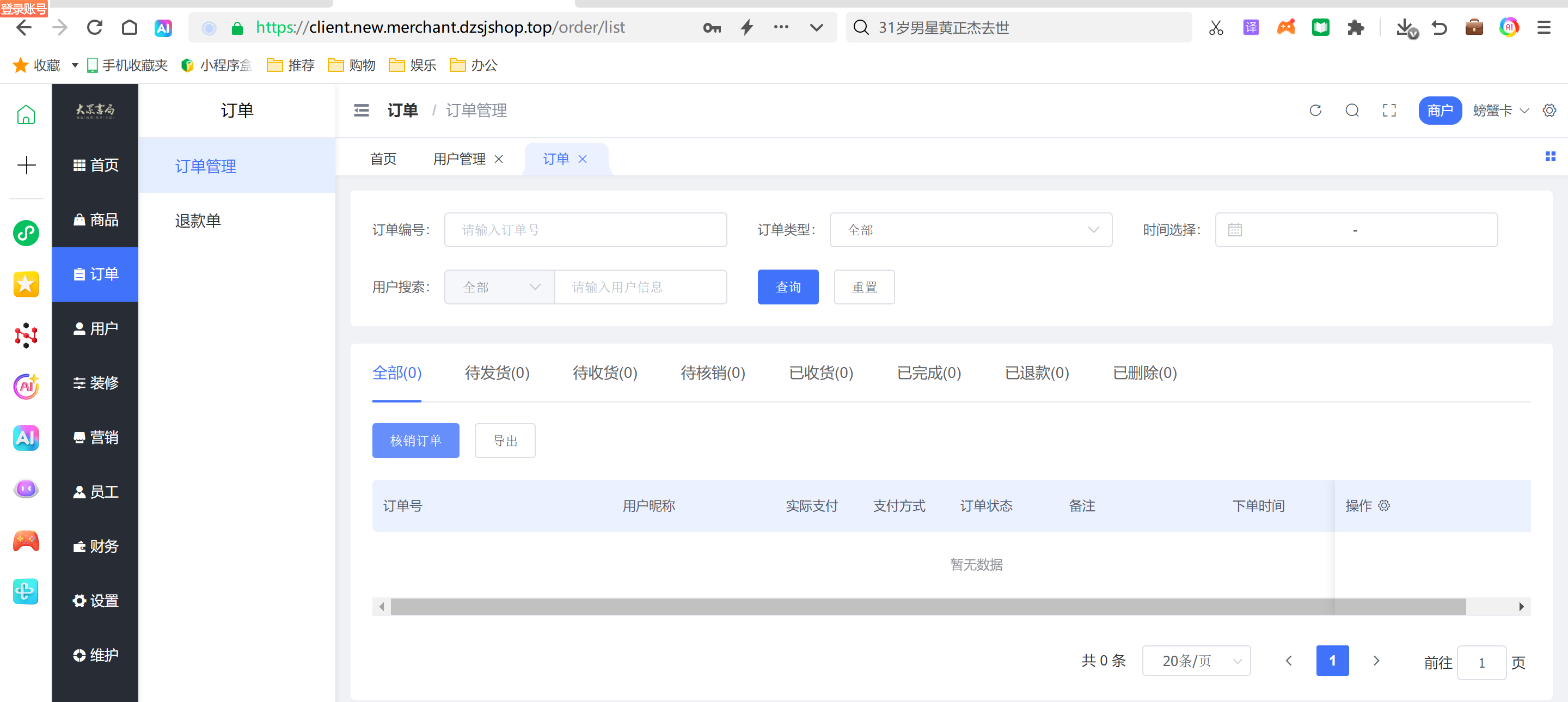Image resolution: width=1568 pixels, height=702 pixels.
Task: Click the 导出 button
Action: pos(505,440)
